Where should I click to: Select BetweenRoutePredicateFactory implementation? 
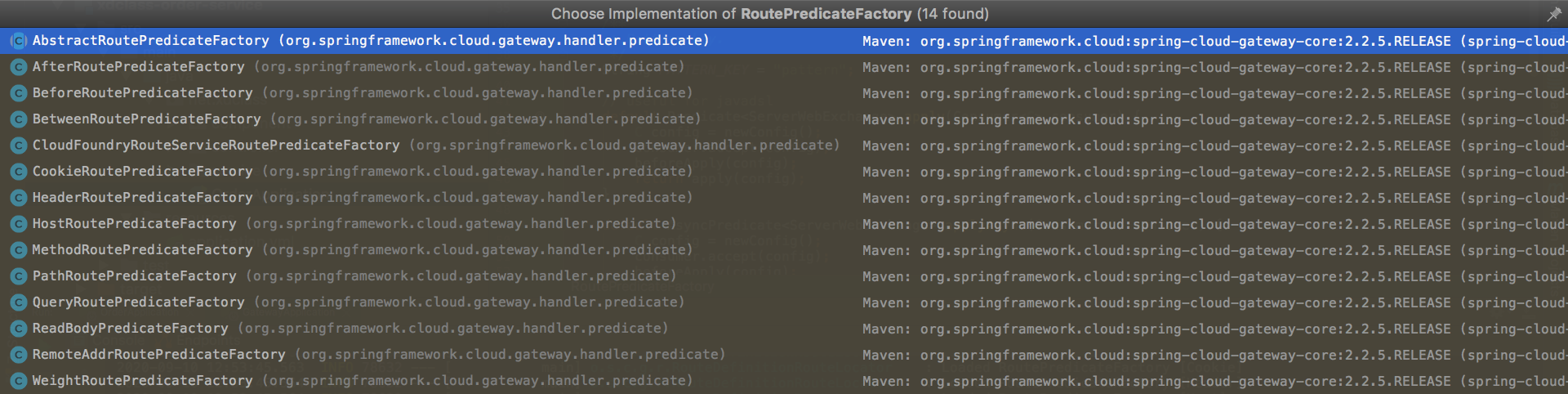[146, 119]
